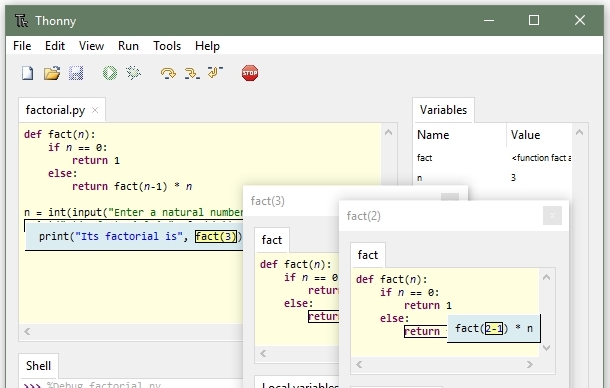Minimize the Thonny window
This screenshot has height=388, width=610.
pos(489,20)
